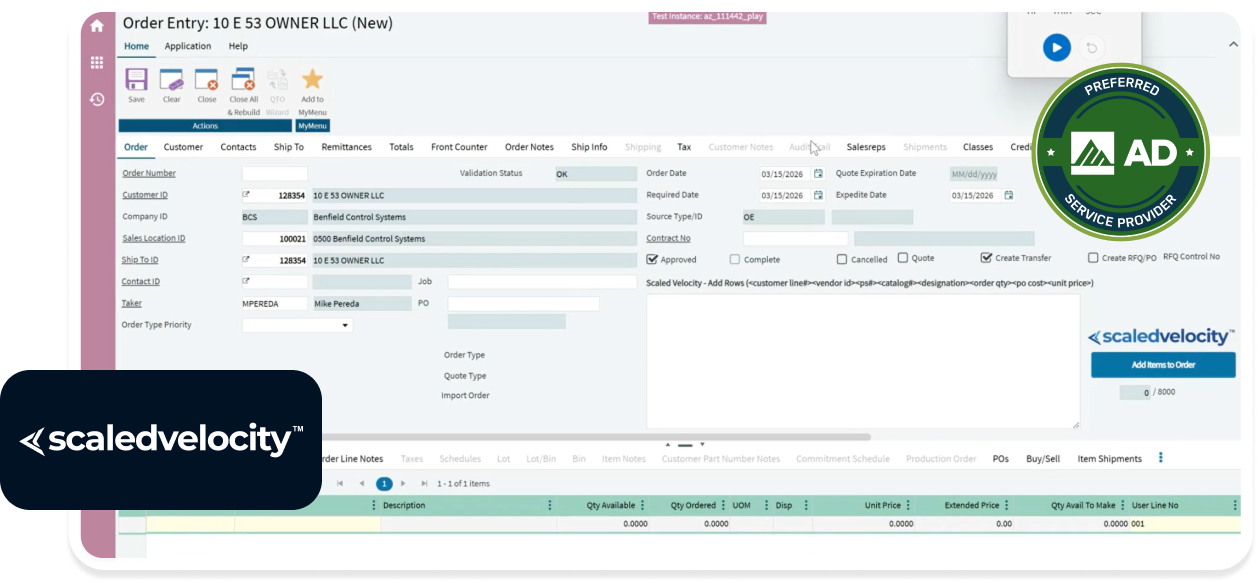Switch to the Front Counter tab
The height and width of the screenshot is (583, 1258).
[459, 147]
